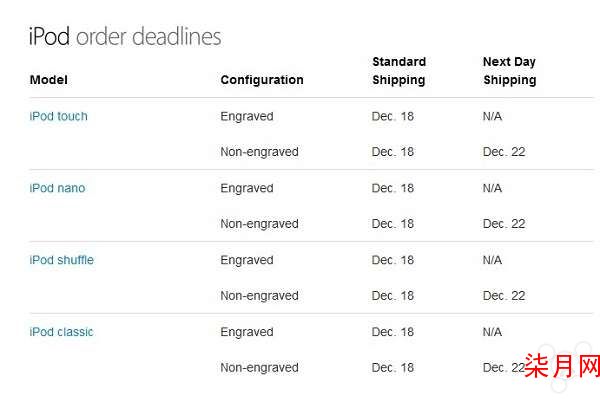Click the red Chinese watermark logo

(562, 366)
